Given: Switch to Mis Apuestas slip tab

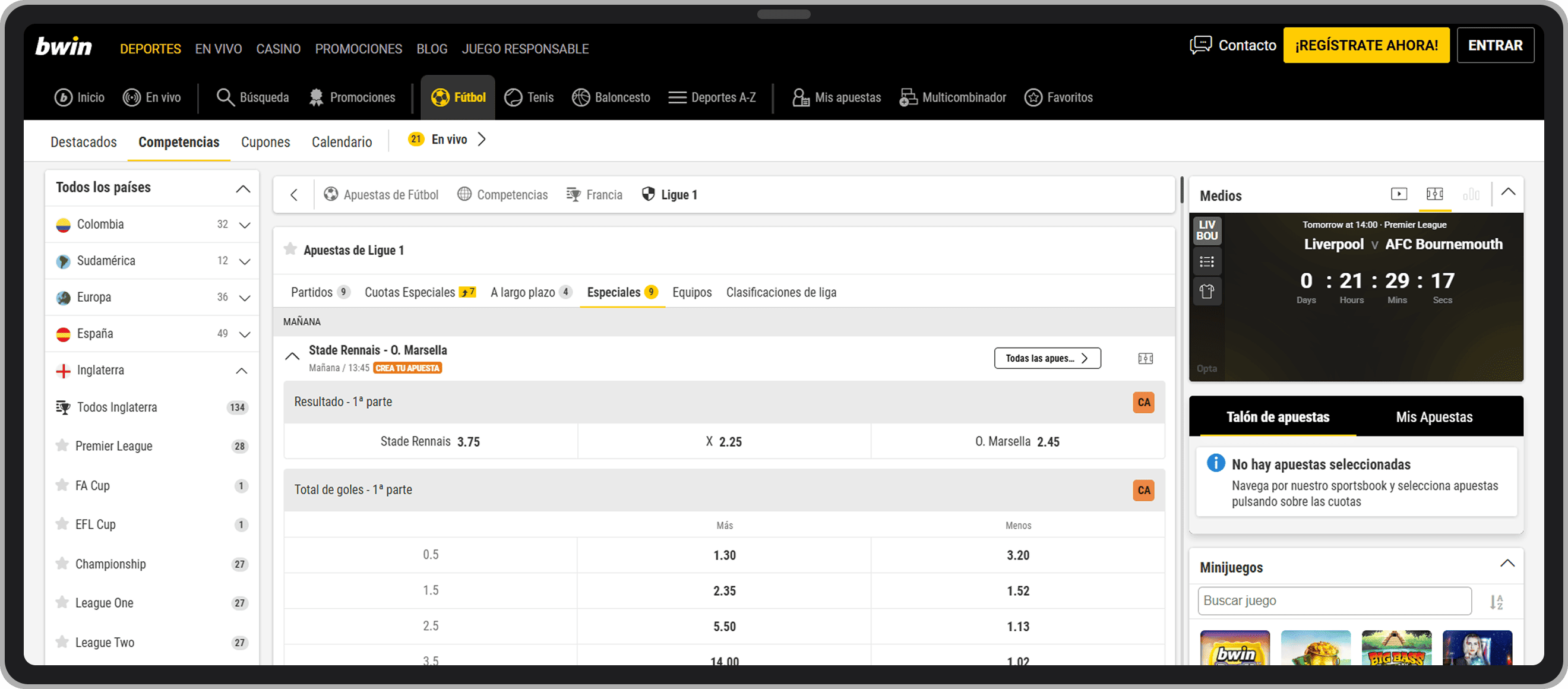Looking at the screenshot, I should tap(1434, 417).
